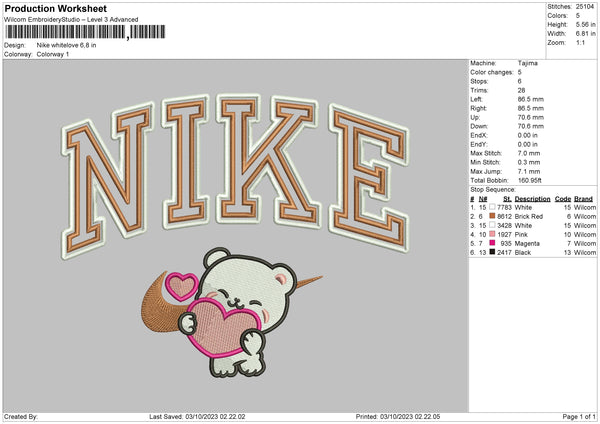Click the White swatch in stop row 3428
Screen dimensions: 600x424
[x=492, y=225]
